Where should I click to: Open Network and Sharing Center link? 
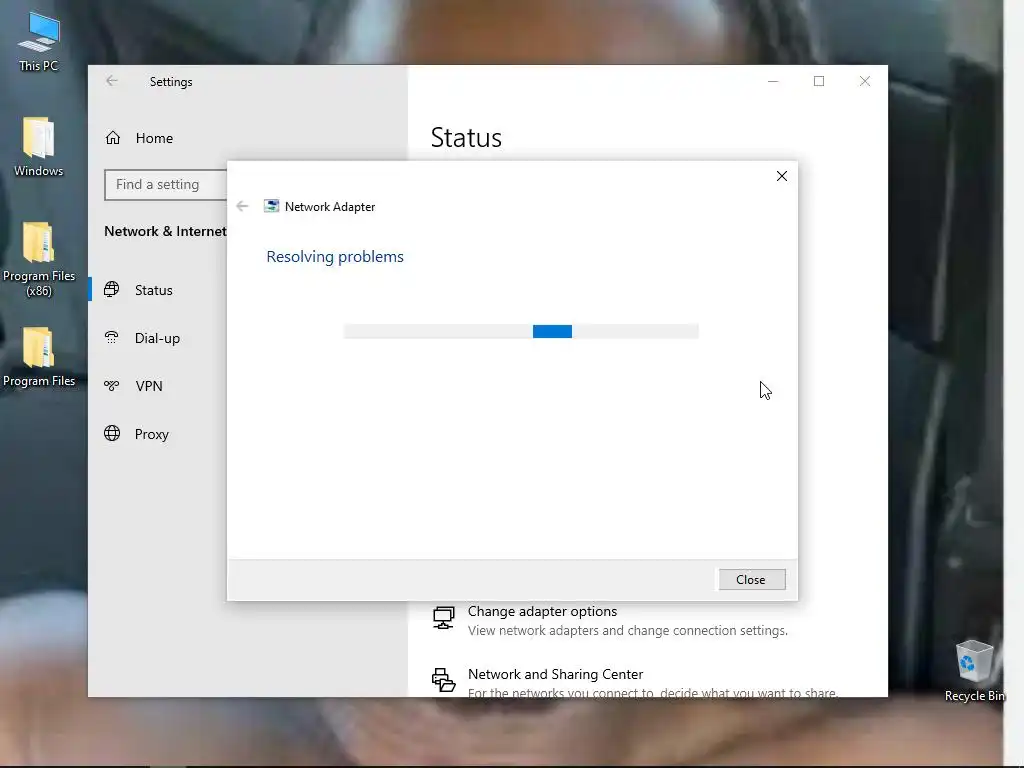tap(555, 674)
